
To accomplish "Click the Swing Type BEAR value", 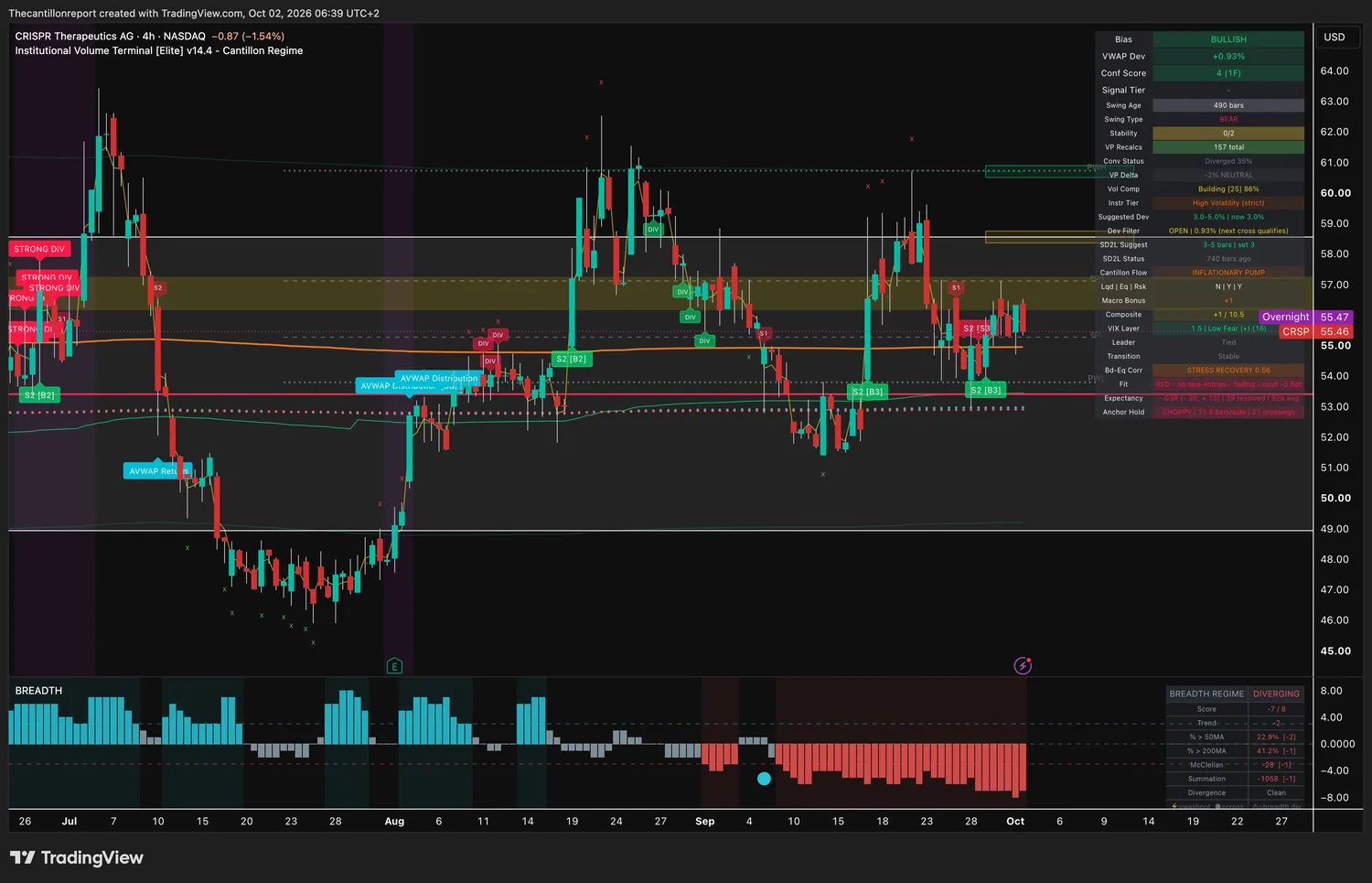I will (1228, 119).
